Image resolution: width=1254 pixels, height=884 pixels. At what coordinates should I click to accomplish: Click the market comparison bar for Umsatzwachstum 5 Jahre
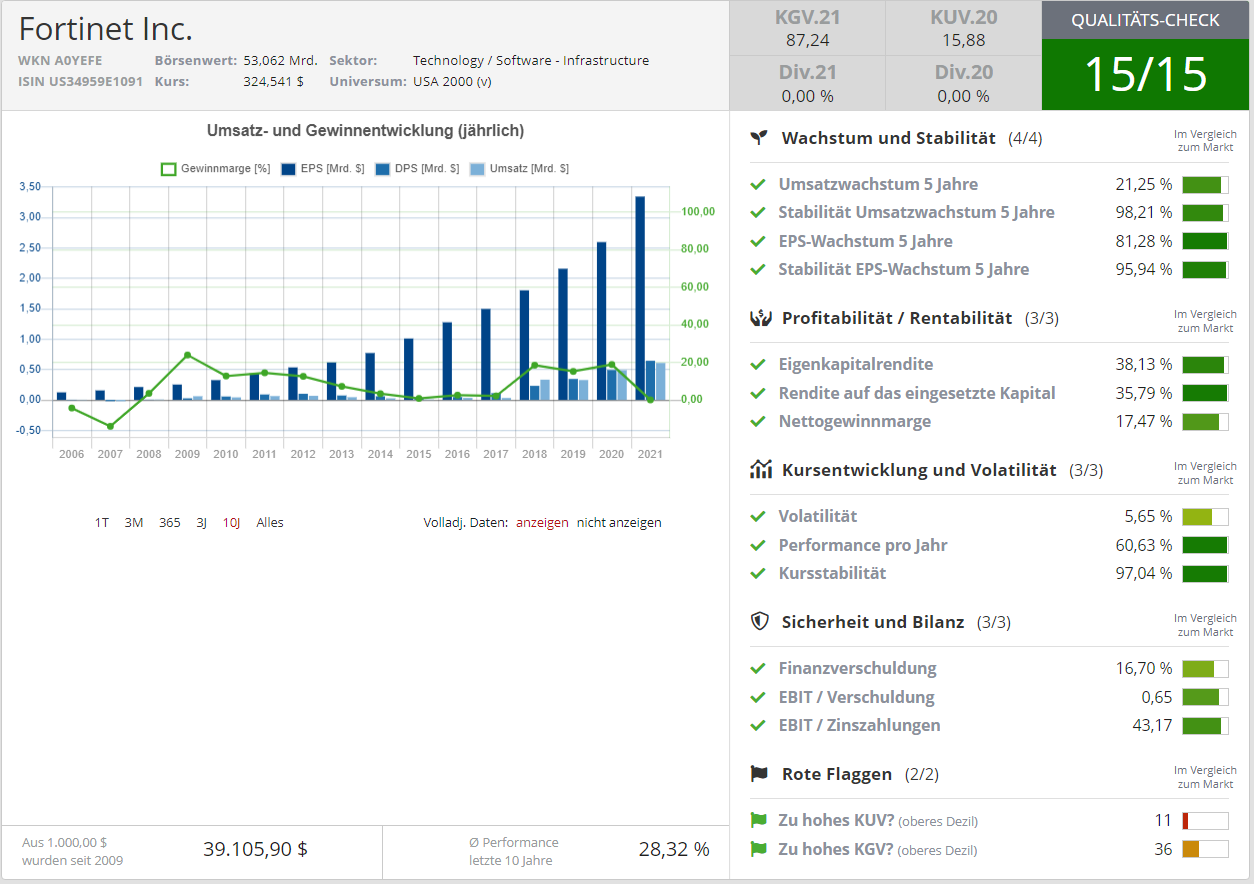coord(1205,185)
